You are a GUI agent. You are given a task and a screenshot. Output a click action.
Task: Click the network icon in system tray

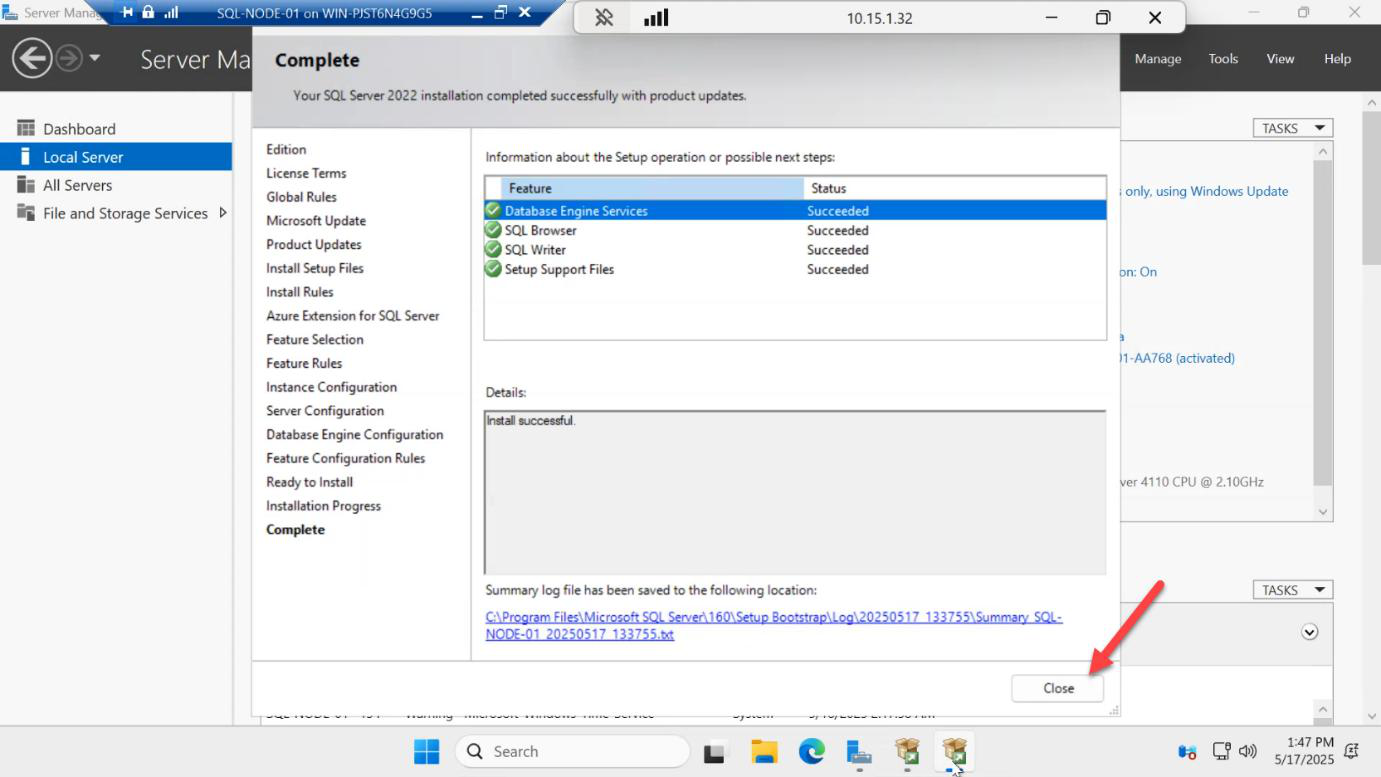[1222, 751]
